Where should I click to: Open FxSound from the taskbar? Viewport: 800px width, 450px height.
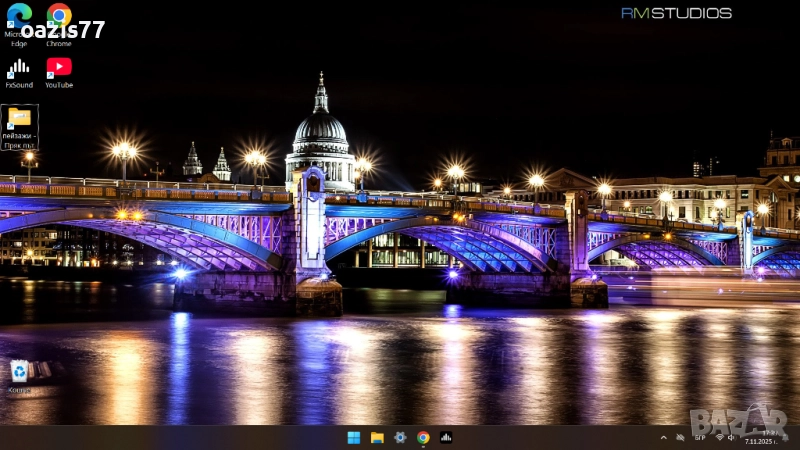tap(446, 437)
